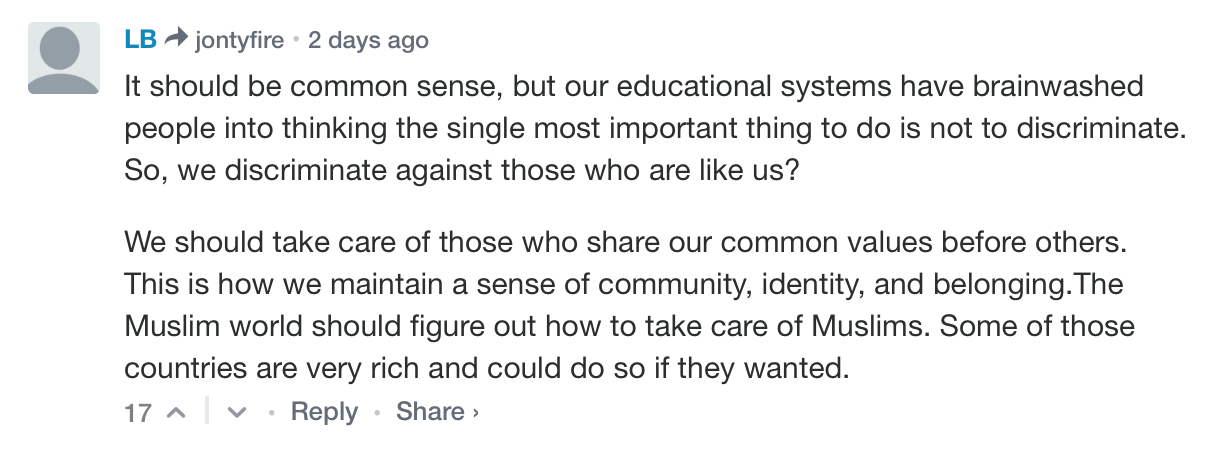
Task: Click the separator line between vote arrows
Action: (207, 411)
